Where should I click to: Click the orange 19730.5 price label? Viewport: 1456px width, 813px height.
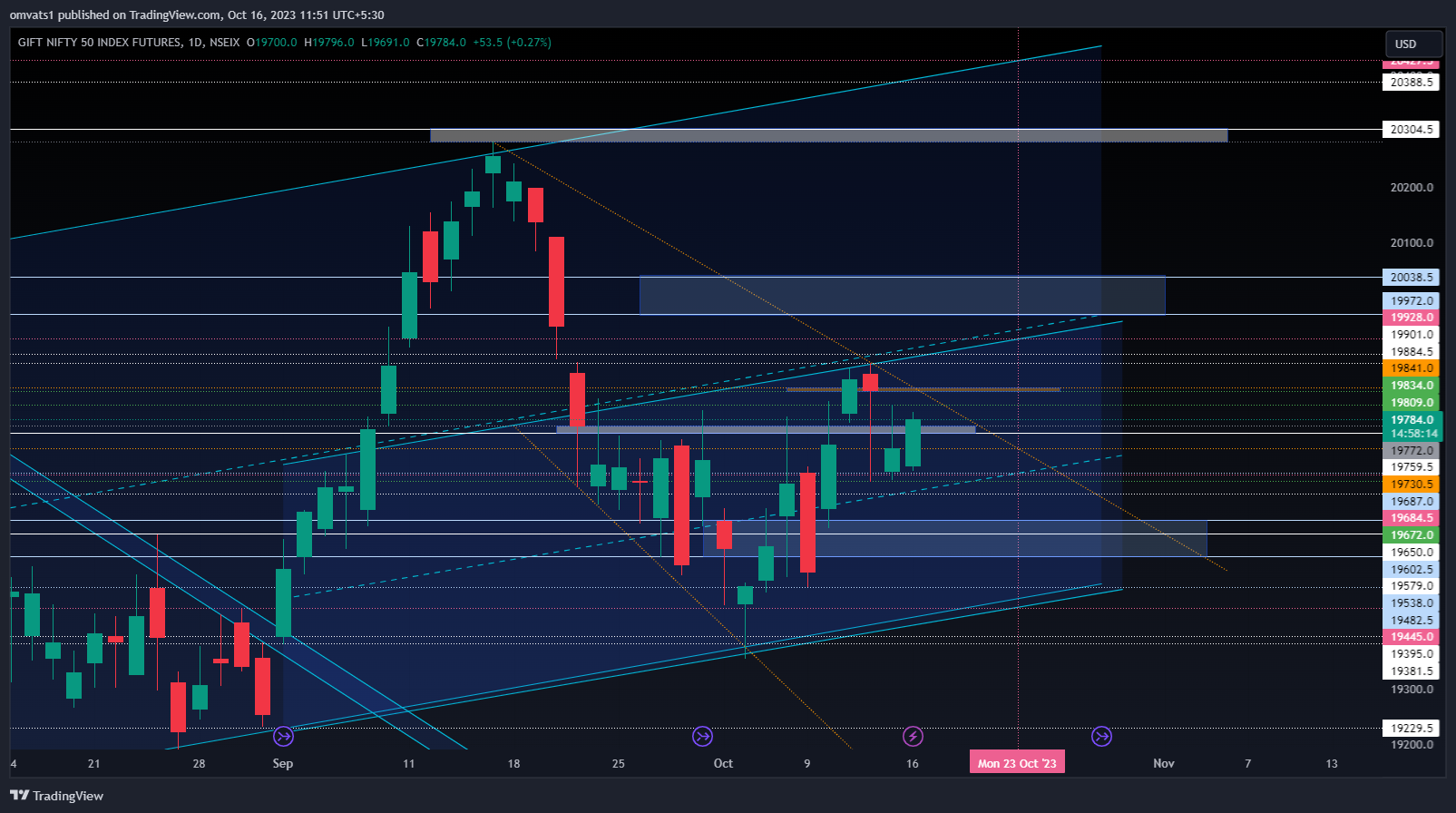(x=1412, y=485)
